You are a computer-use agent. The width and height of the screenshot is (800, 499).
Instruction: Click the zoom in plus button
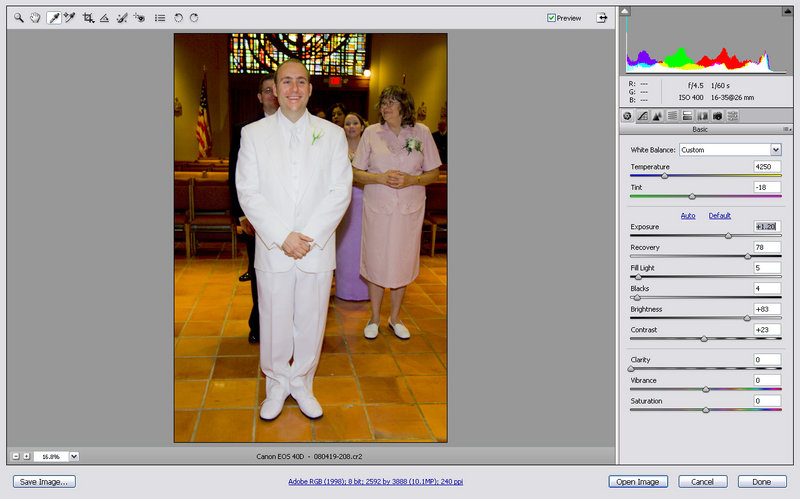pyautogui.click(x=27, y=456)
